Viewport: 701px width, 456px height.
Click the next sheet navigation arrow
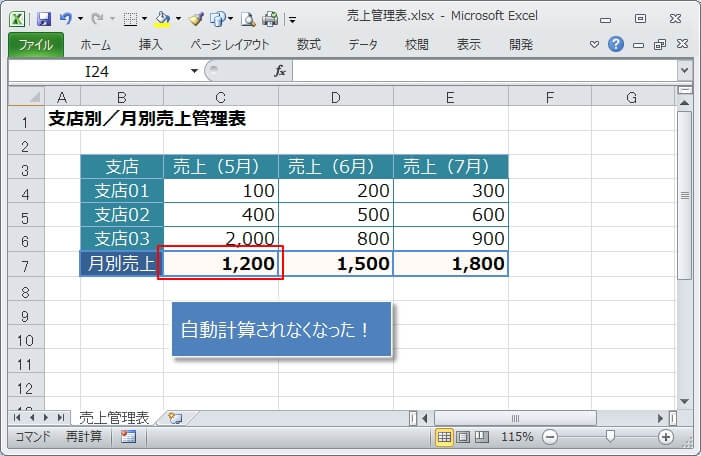click(x=46, y=418)
